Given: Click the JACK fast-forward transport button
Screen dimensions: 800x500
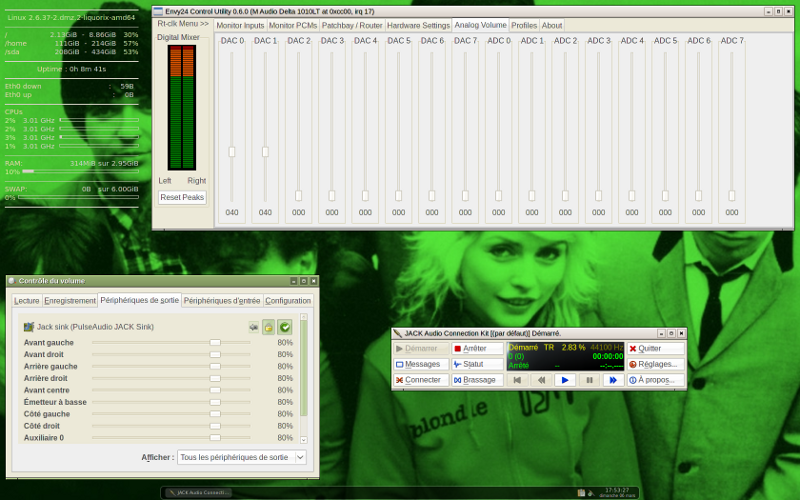Looking at the screenshot, I should [612, 380].
